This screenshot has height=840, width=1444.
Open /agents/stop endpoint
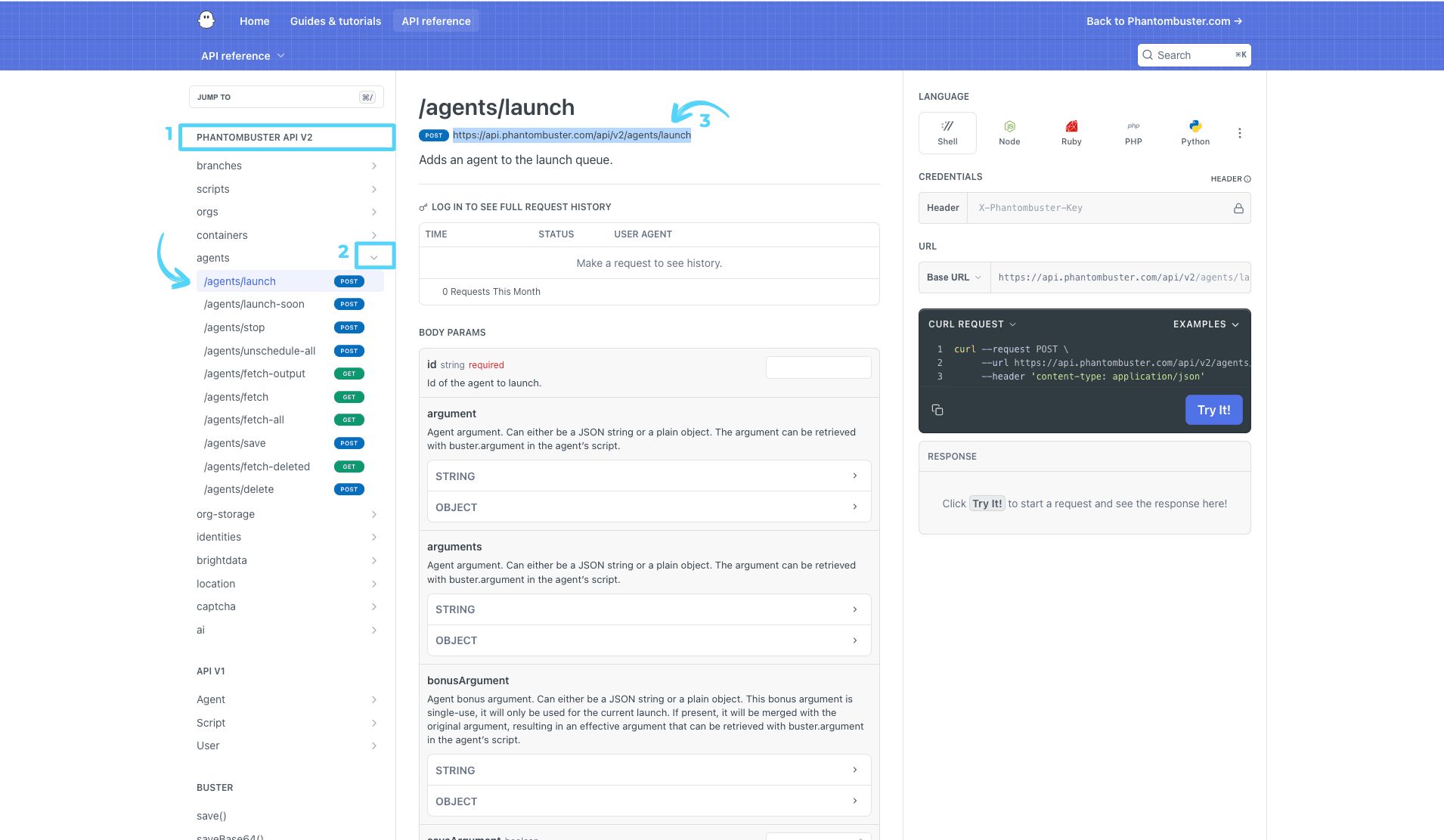[290, 327]
